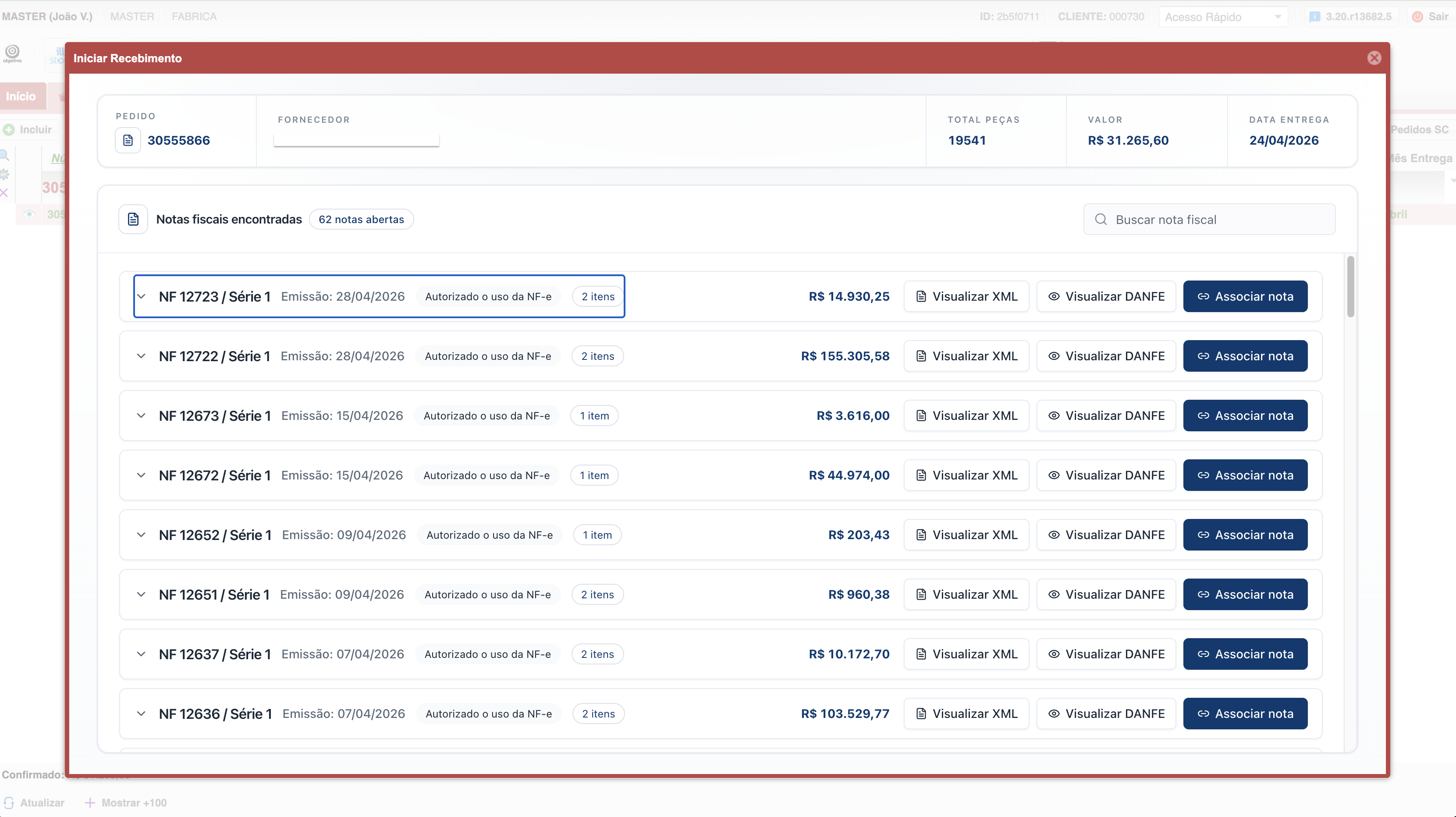Open the FABRICA menu item
This screenshot has width=1456, height=817.
click(194, 17)
